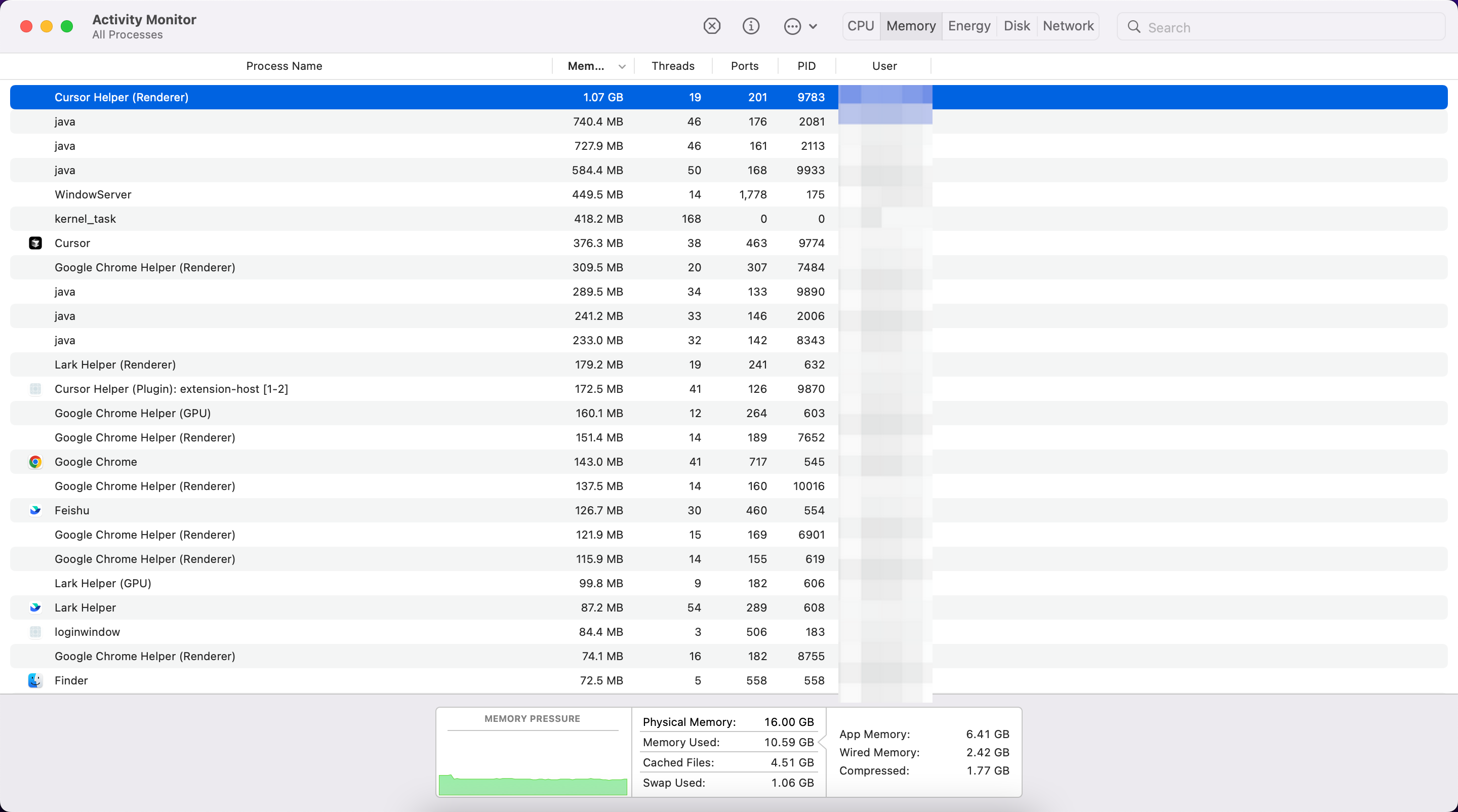Select Google Chrome Helper (Renderer) PID 619
Viewport: 1458px width, 812px height.
(728, 559)
